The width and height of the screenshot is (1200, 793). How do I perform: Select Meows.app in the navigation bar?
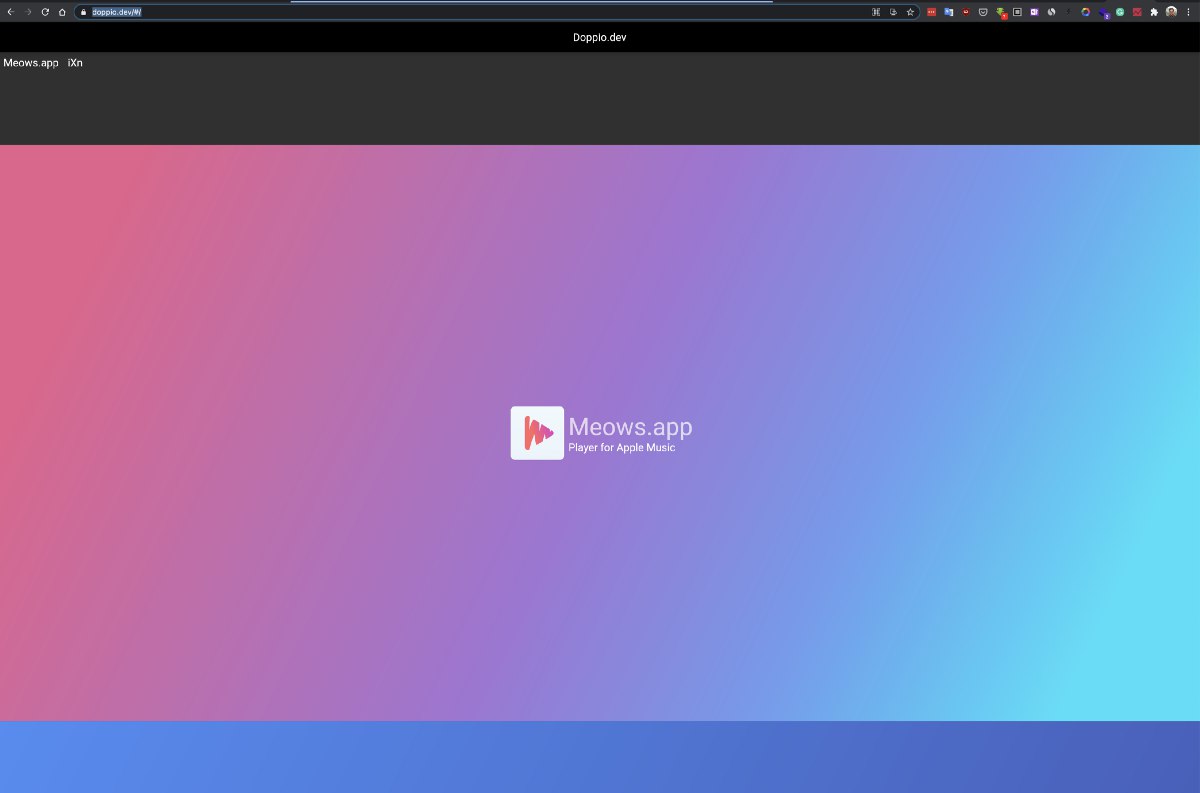[31, 63]
